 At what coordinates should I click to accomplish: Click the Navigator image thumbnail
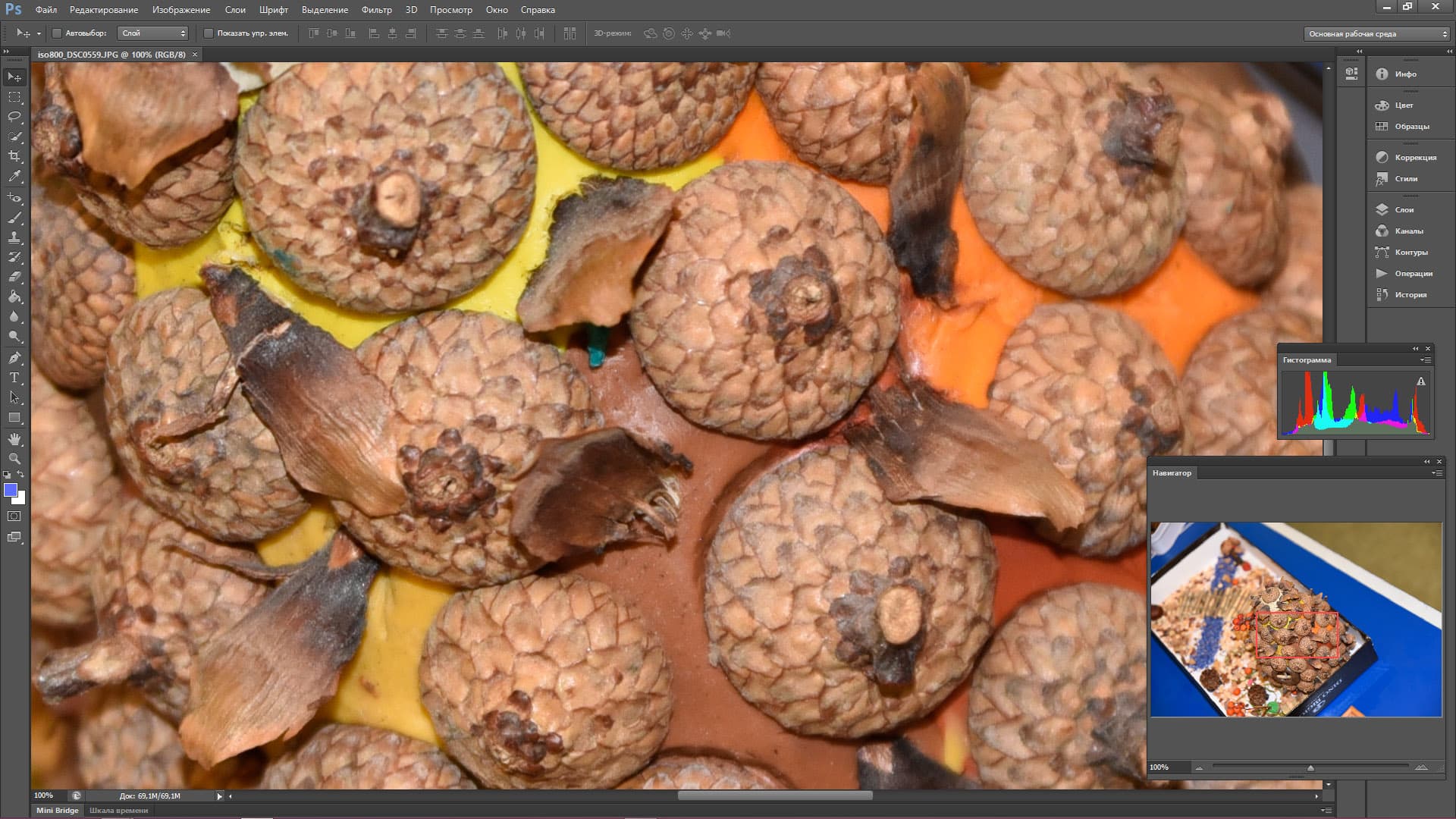coord(1296,619)
